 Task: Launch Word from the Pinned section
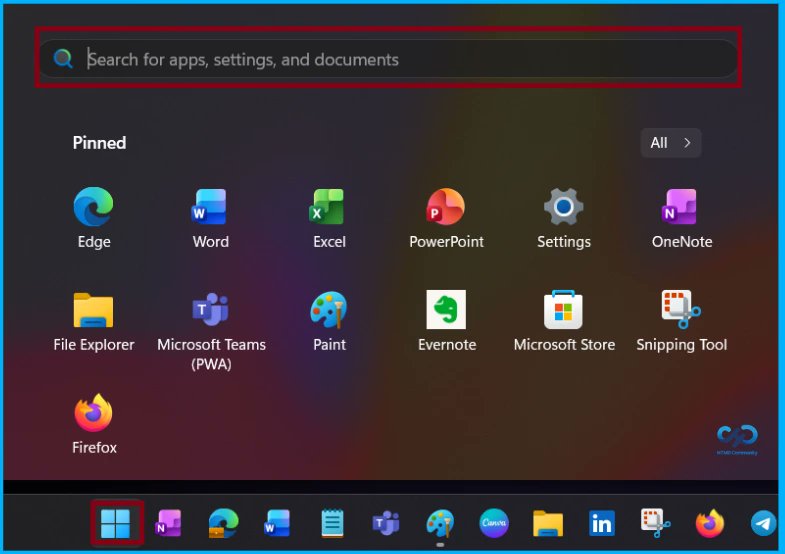[x=210, y=218]
